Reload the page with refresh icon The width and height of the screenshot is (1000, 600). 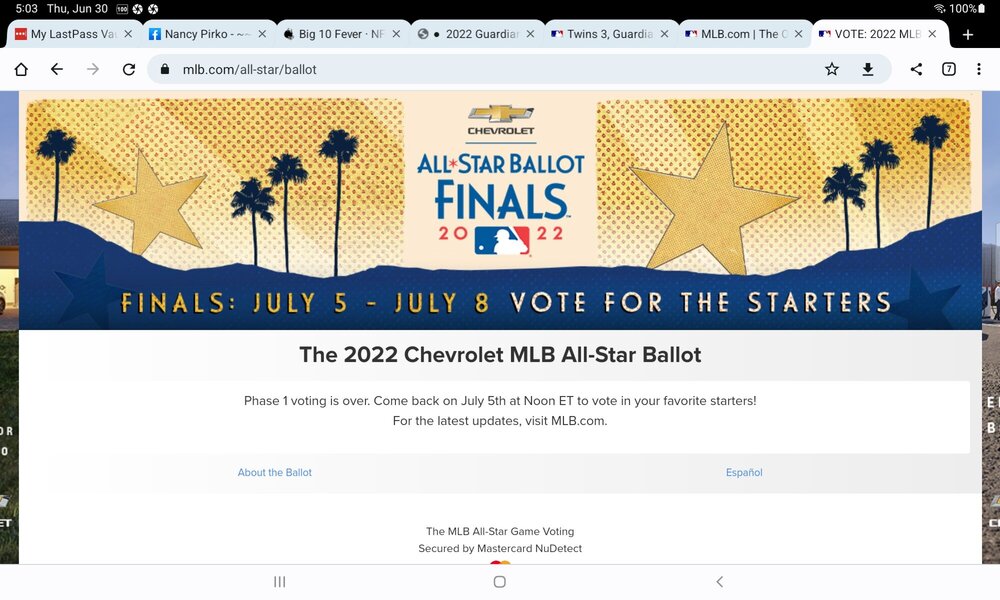pyautogui.click(x=129, y=70)
